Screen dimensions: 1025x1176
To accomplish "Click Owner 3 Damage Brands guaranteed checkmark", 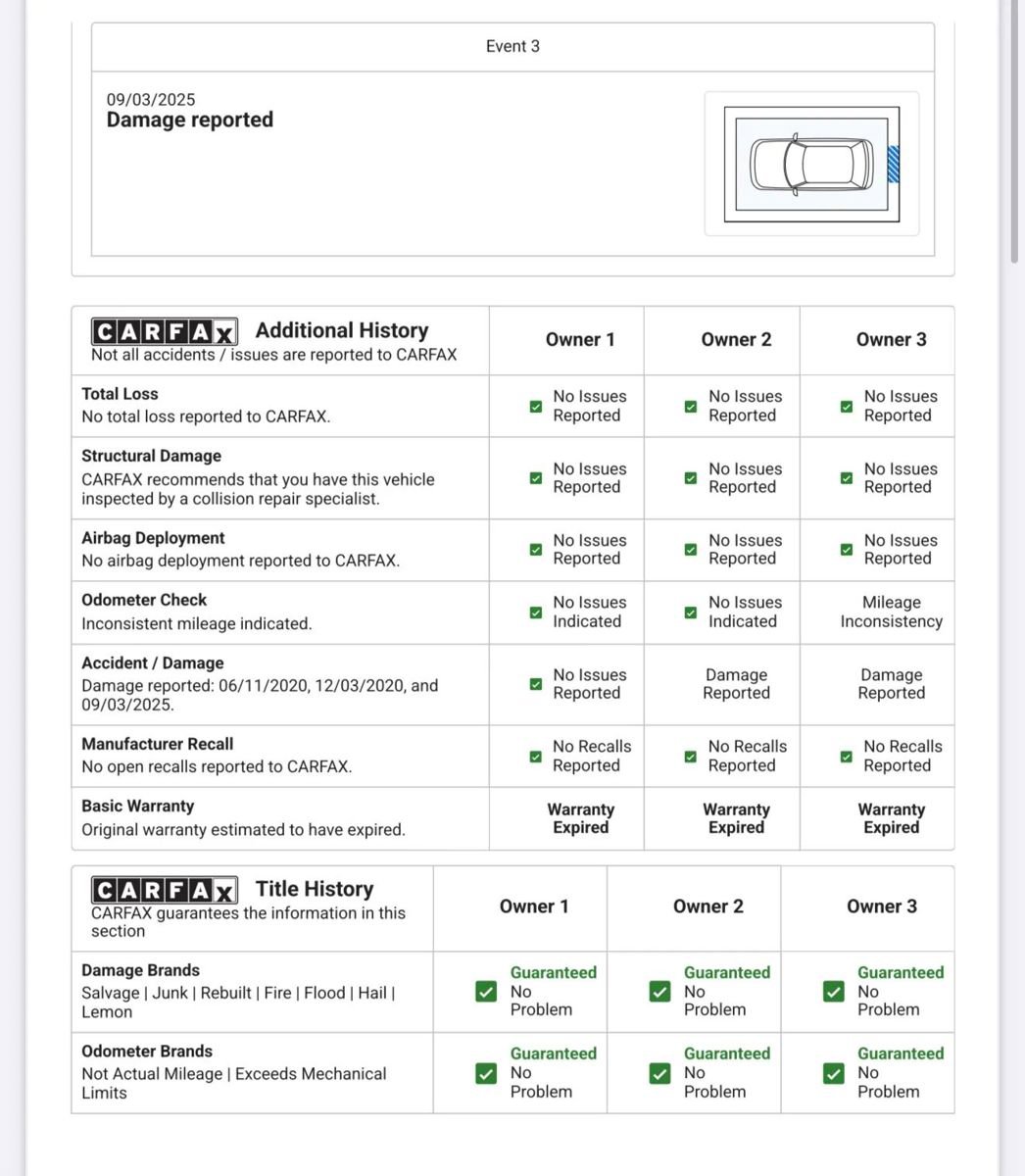I will coord(833,992).
